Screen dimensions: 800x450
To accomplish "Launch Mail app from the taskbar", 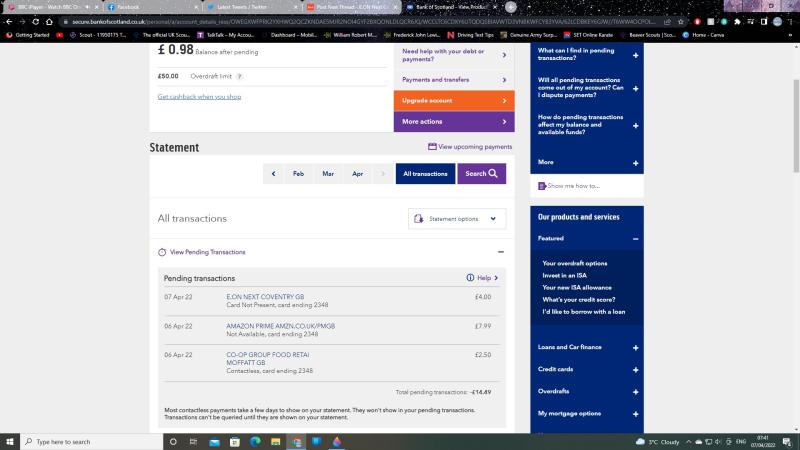I will [x=214, y=441].
